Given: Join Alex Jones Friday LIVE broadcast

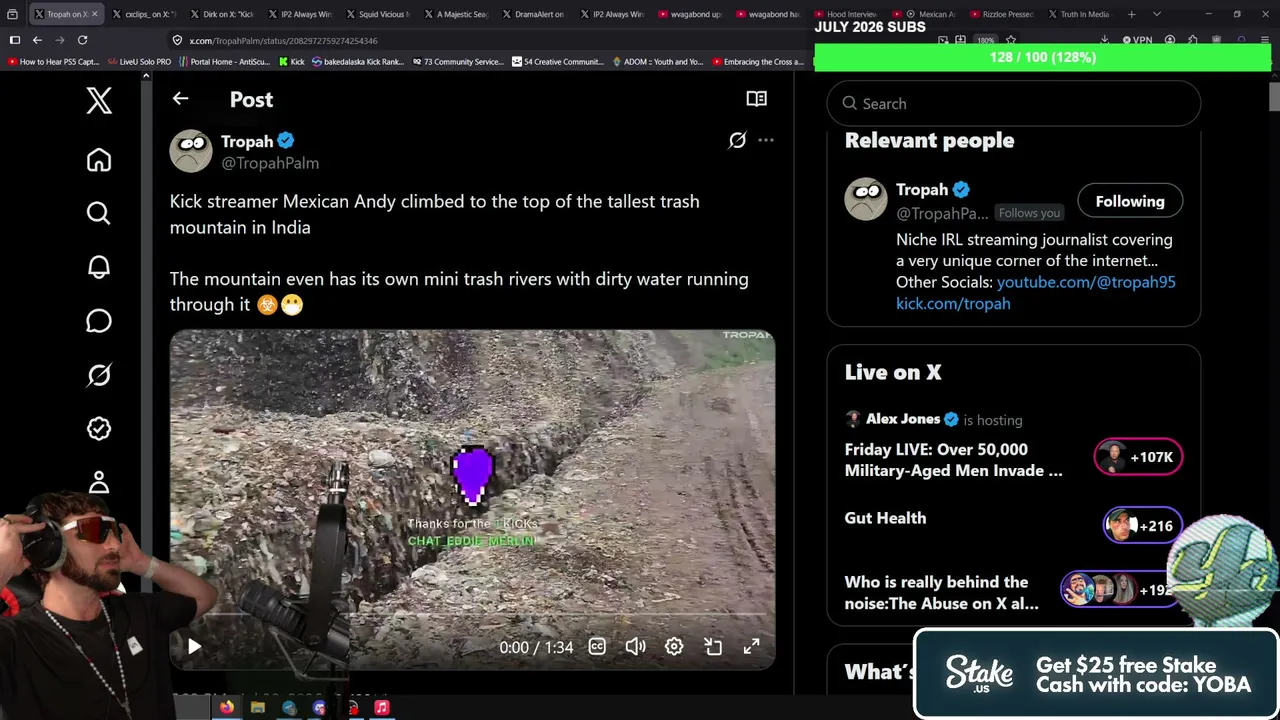Looking at the screenshot, I should click(953, 460).
